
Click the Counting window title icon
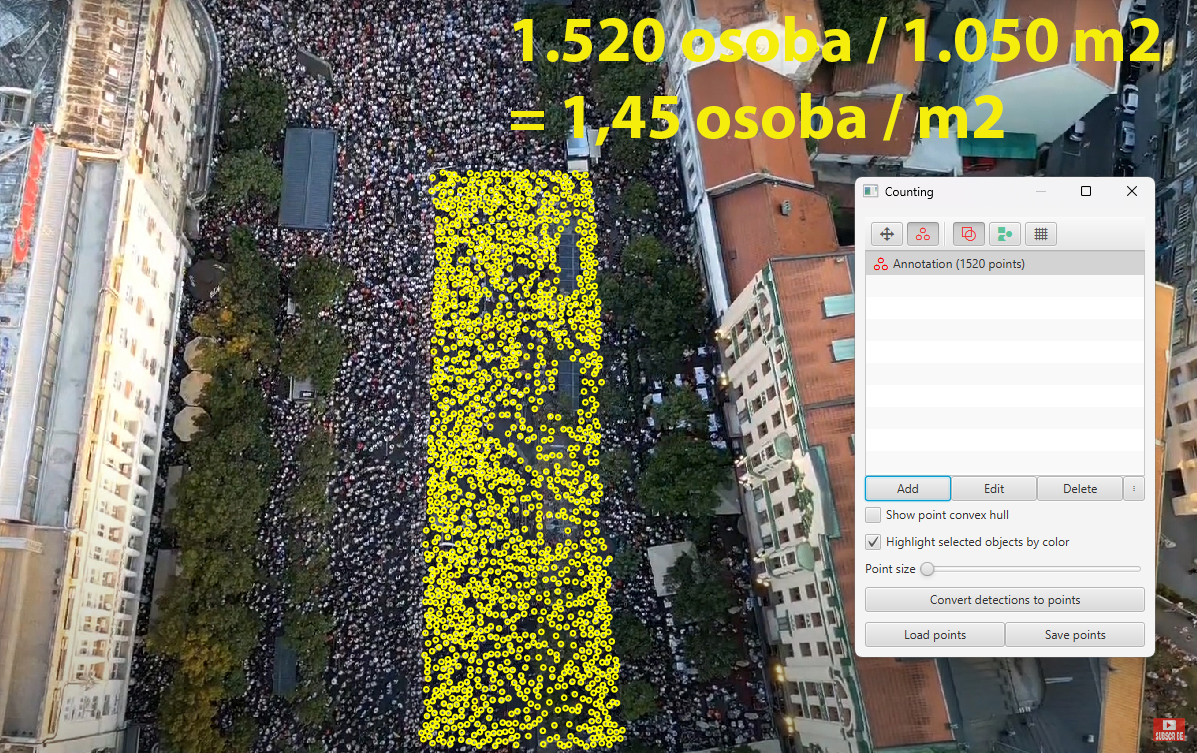(x=871, y=191)
